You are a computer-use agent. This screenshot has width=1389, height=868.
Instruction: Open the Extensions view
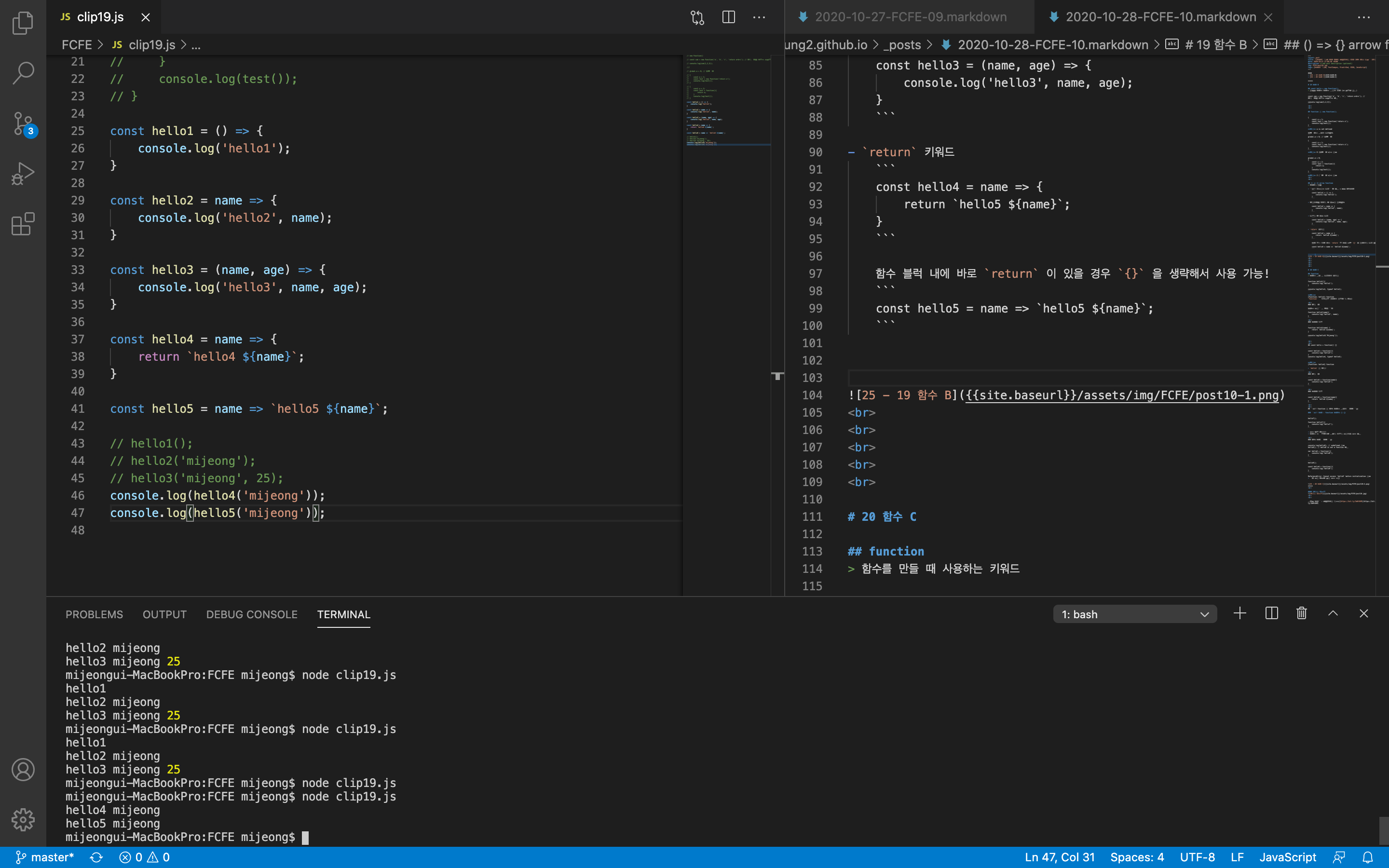[x=23, y=223]
